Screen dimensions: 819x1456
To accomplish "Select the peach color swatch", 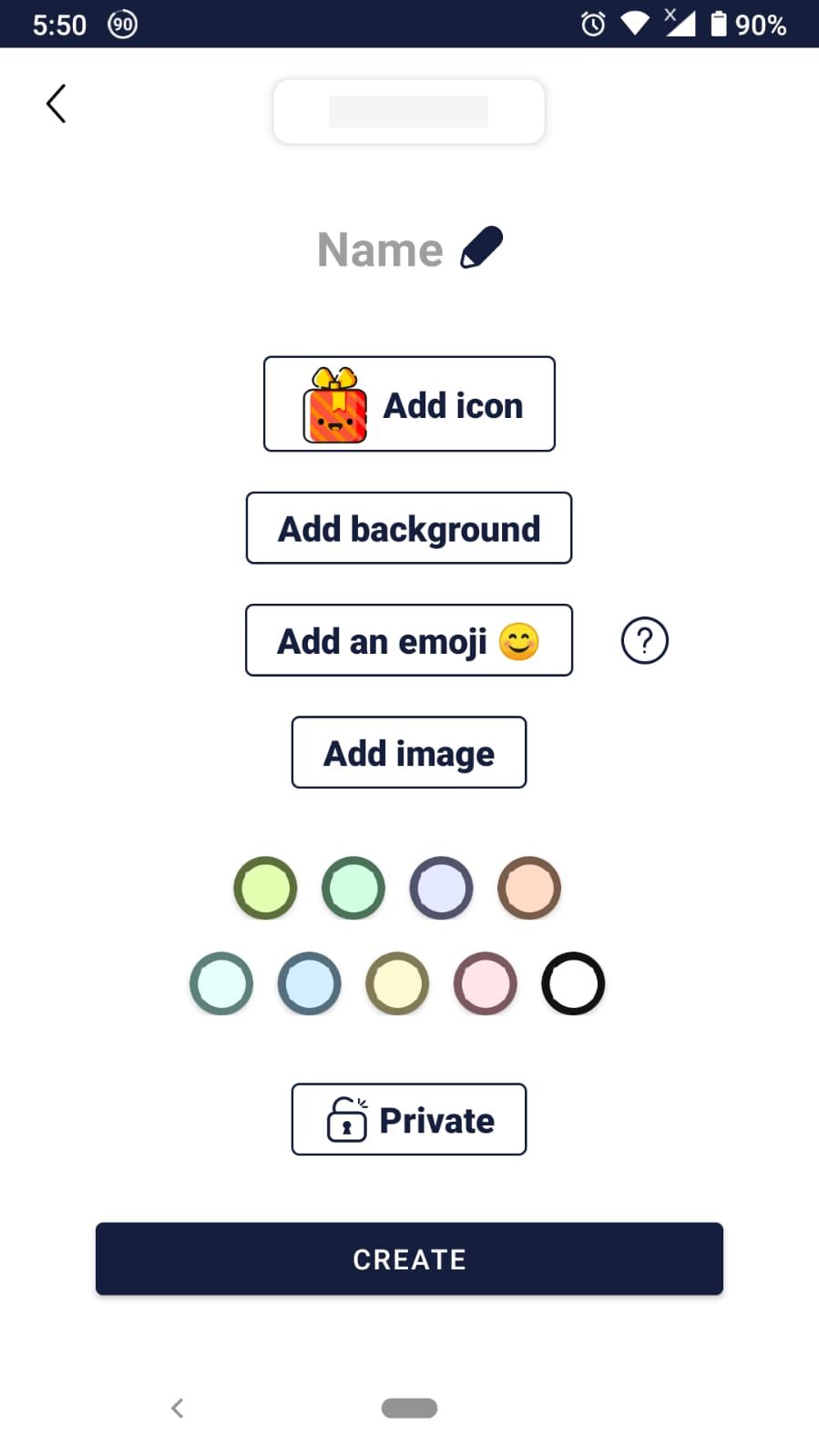I will point(529,888).
